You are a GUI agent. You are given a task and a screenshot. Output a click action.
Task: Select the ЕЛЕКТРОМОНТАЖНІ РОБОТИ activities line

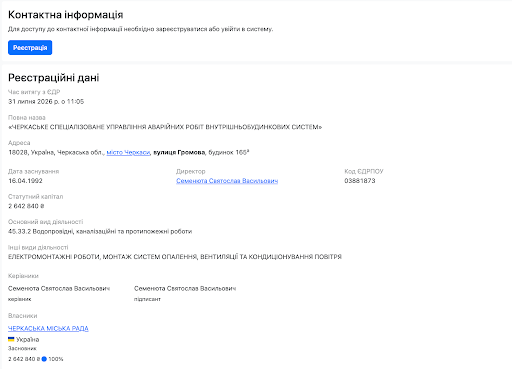tap(175, 257)
